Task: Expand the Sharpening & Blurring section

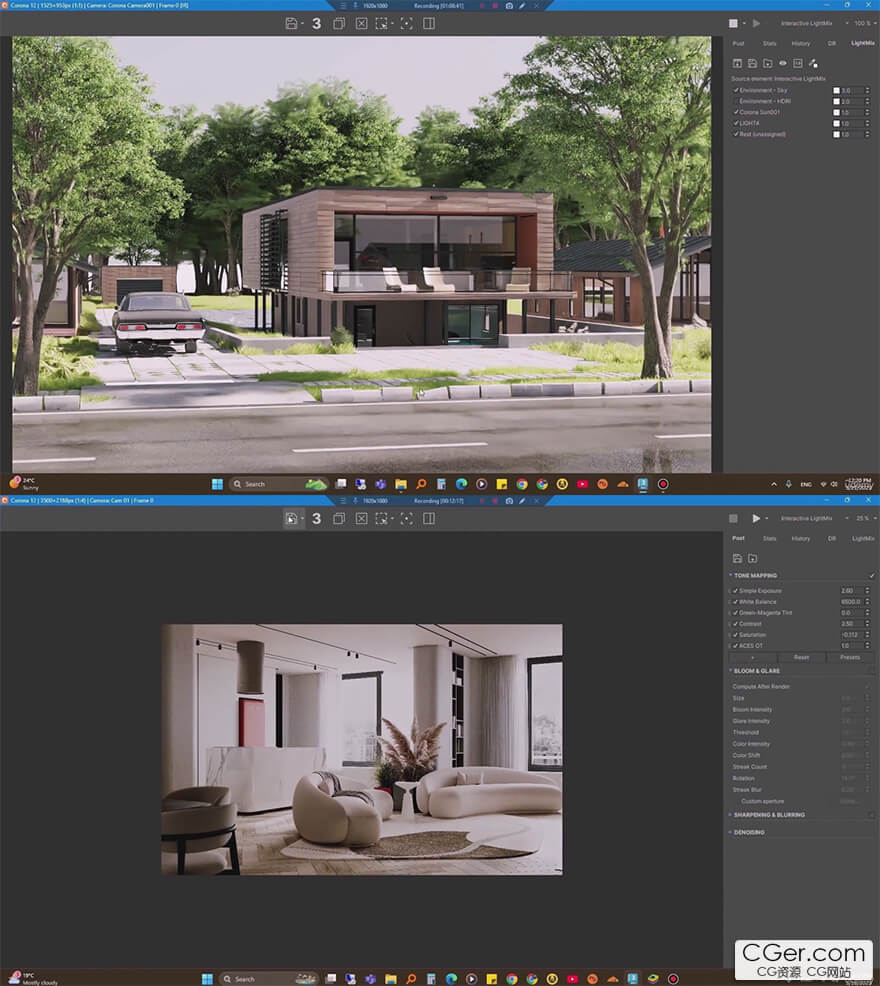Action: tap(730, 815)
